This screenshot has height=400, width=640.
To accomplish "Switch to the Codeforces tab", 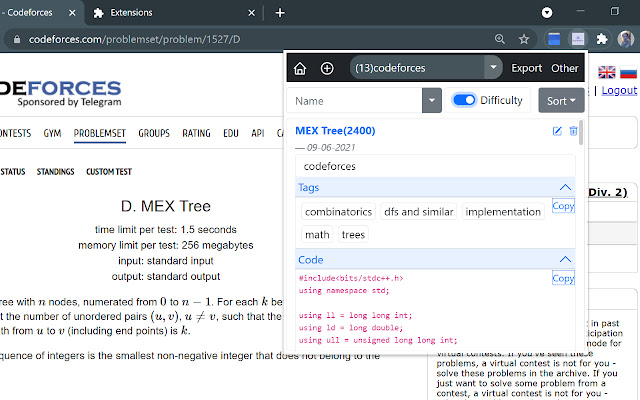I will tap(41, 13).
